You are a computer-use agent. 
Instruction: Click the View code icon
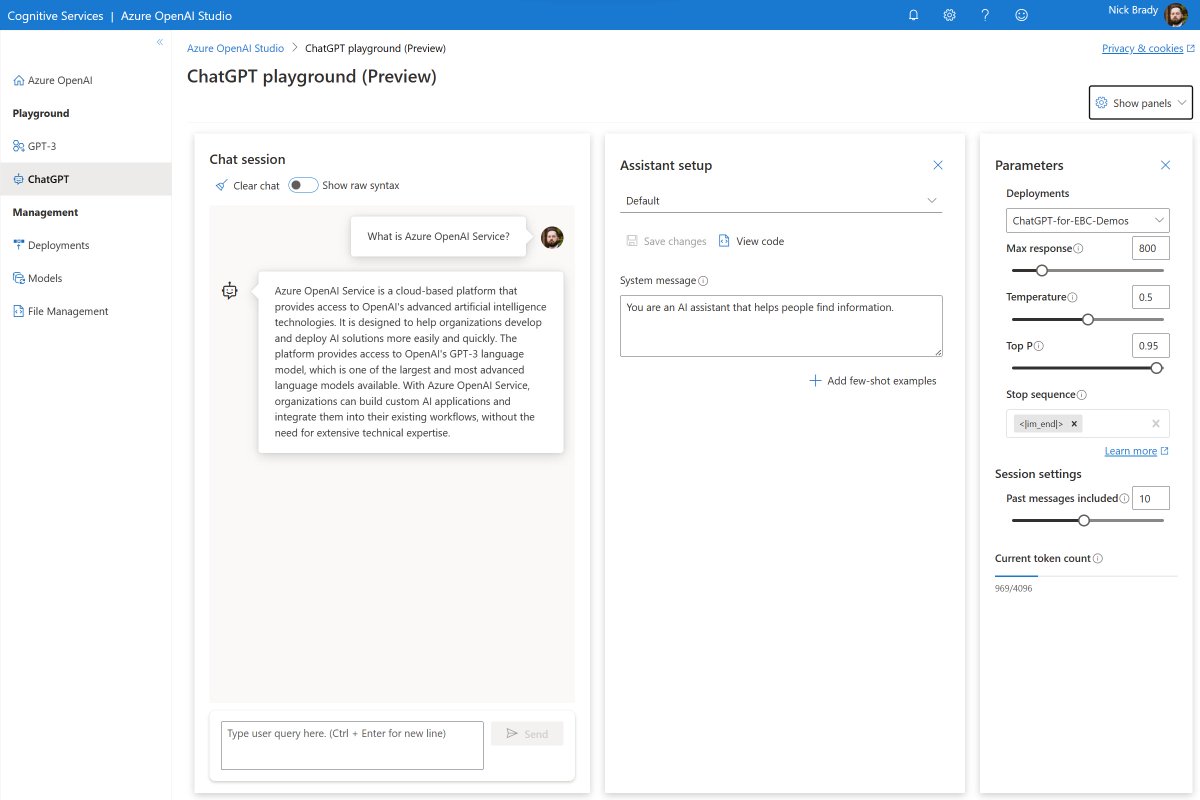click(x=724, y=240)
